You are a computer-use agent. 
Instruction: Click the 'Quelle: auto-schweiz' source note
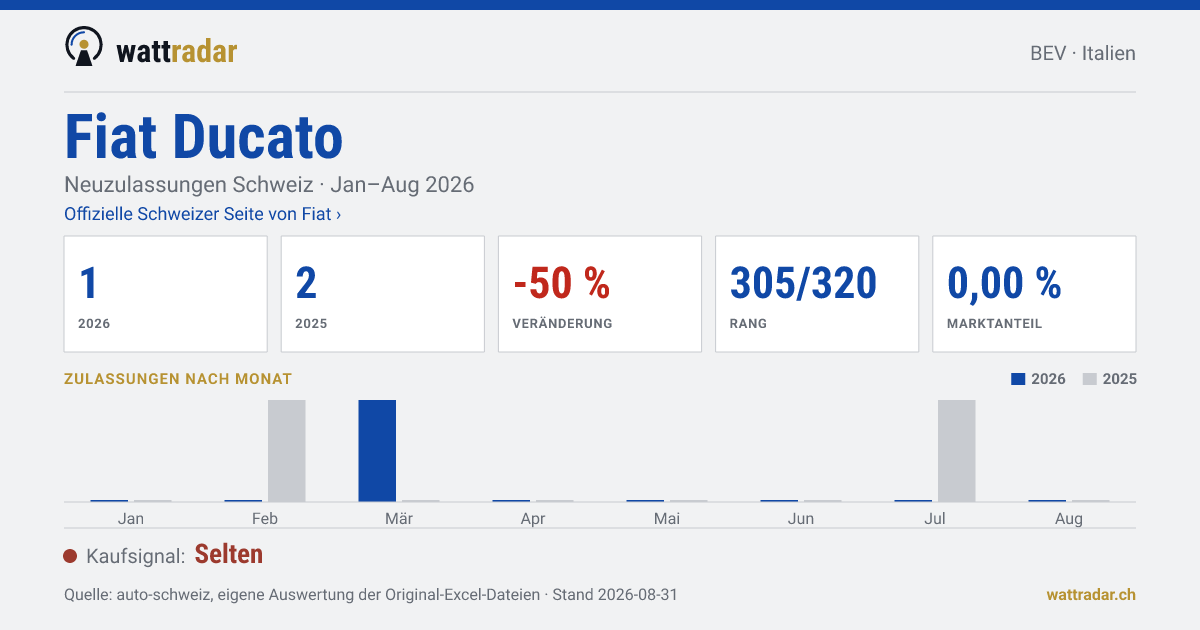(371, 594)
